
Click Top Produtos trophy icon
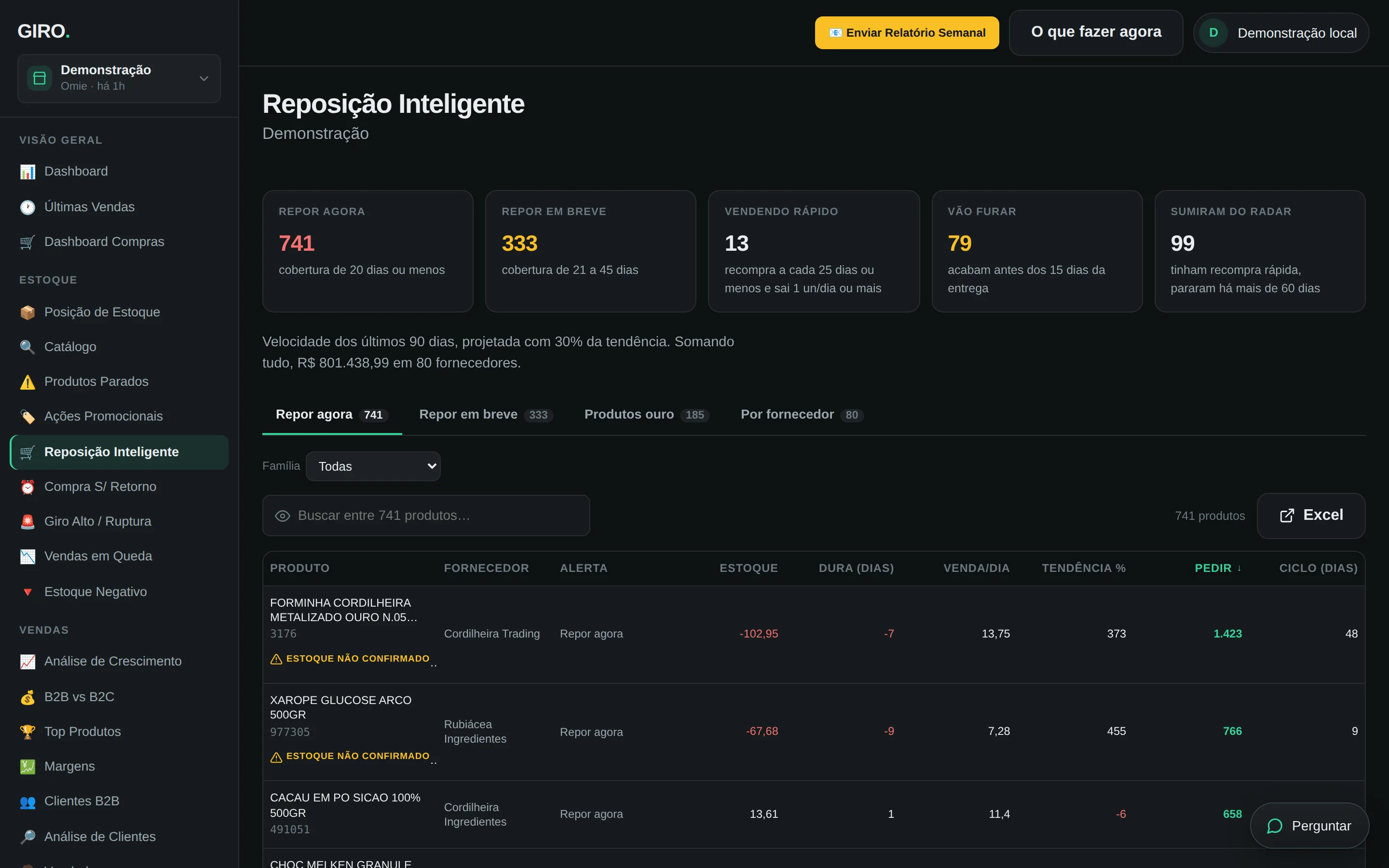(27, 732)
